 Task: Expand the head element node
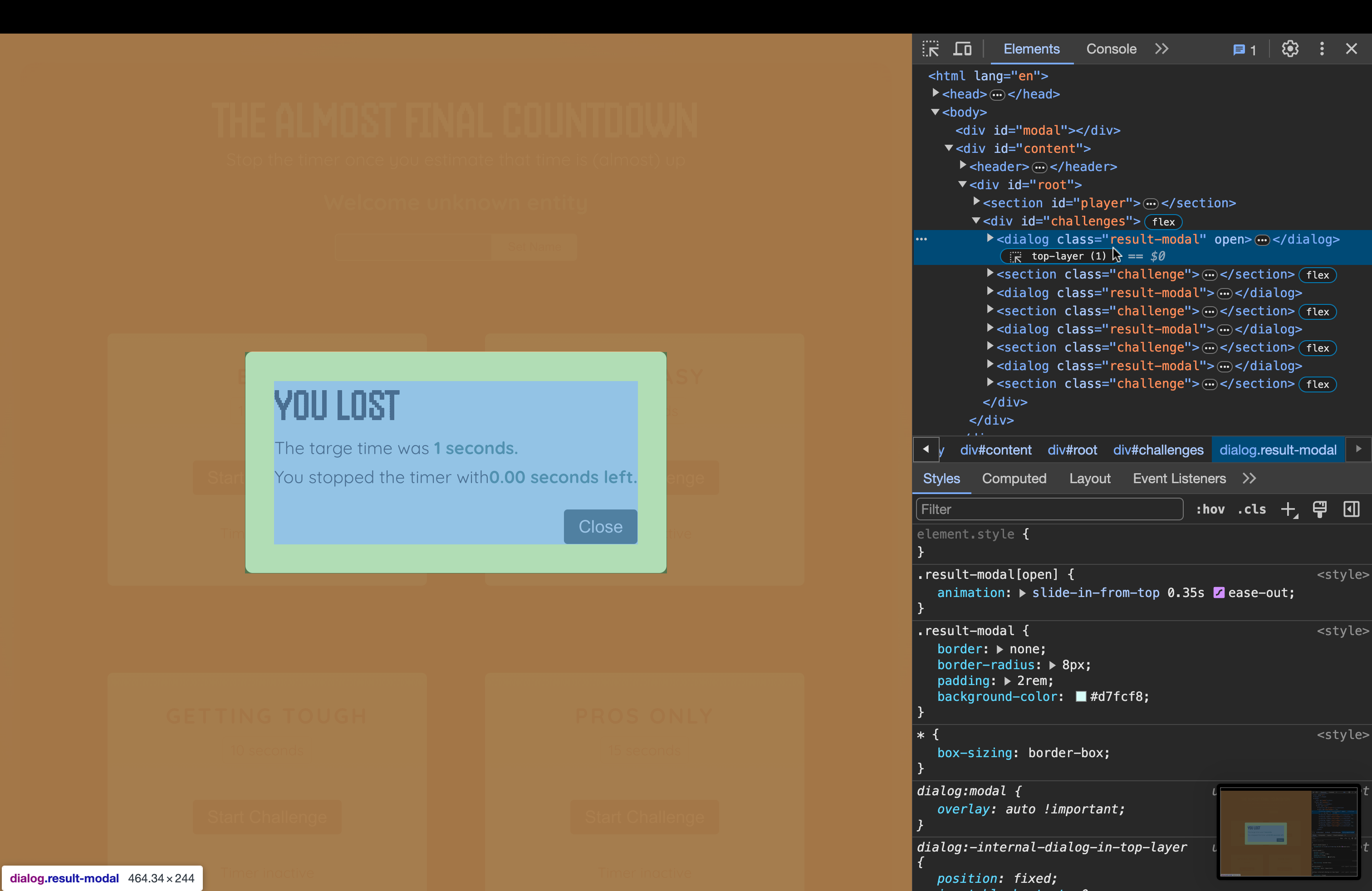[x=936, y=93]
